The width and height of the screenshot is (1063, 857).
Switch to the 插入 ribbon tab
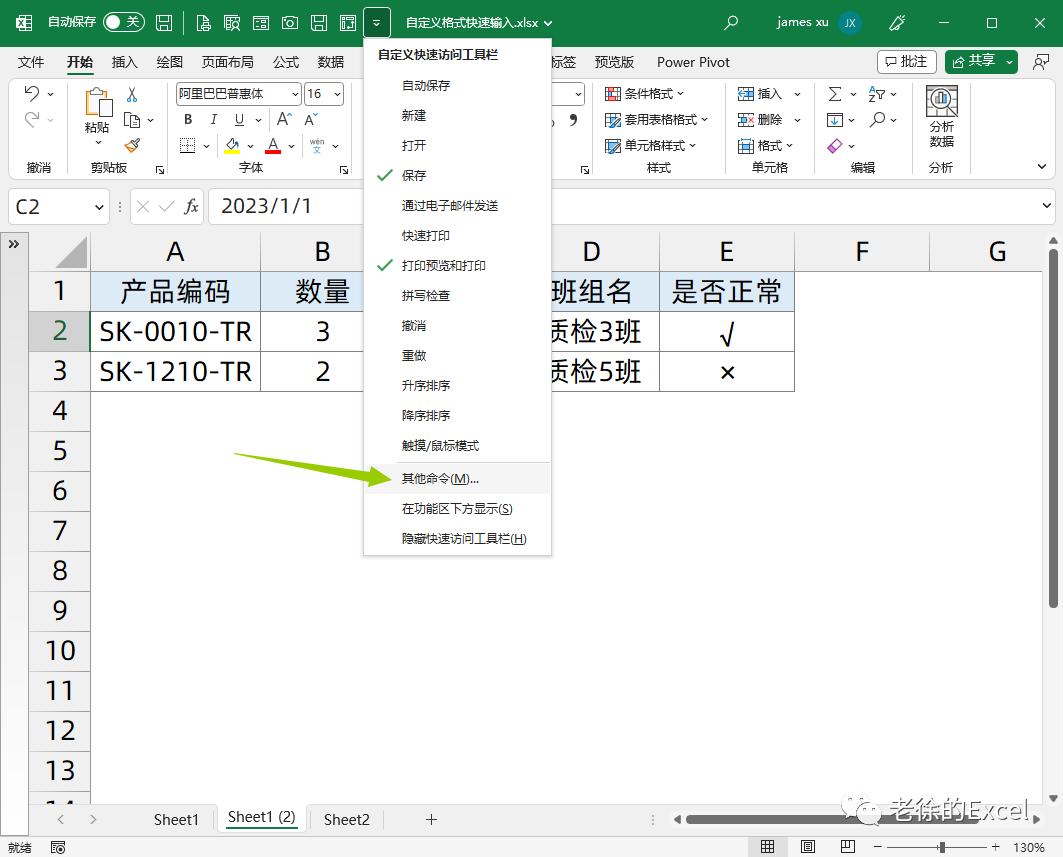[x=124, y=62]
